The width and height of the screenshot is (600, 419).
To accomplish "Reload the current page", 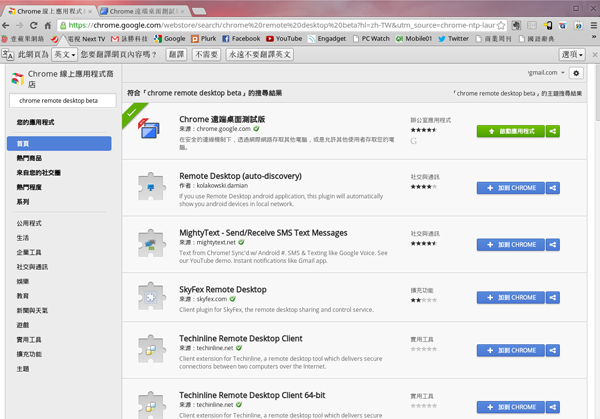I will (34, 26).
